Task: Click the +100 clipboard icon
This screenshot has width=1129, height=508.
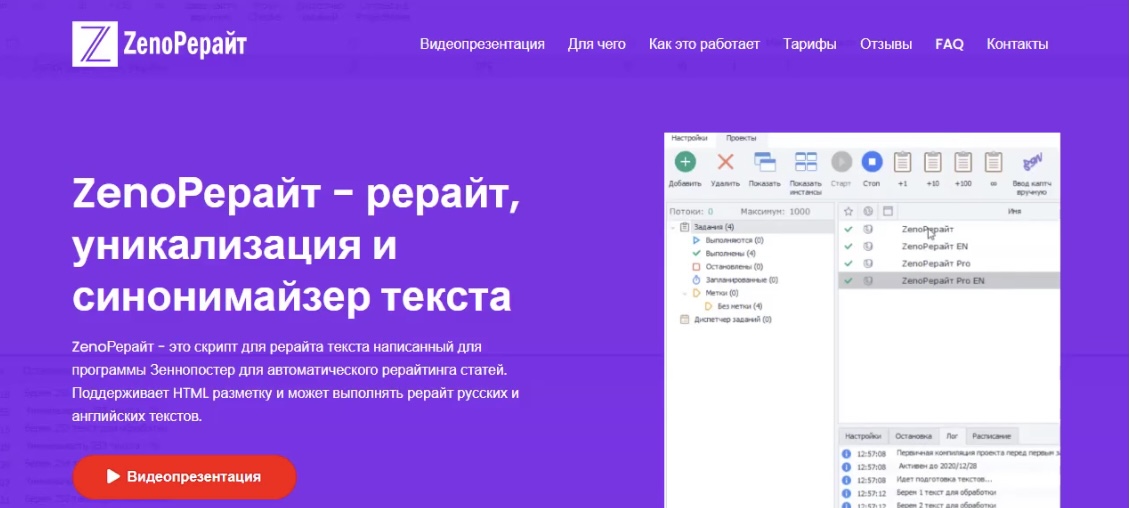Action: tap(963, 162)
